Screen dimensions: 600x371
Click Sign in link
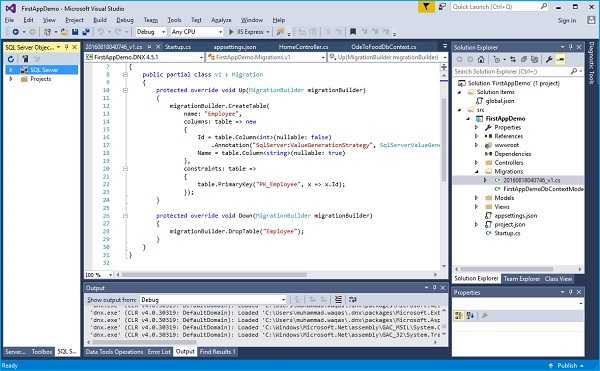click(x=567, y=20)
